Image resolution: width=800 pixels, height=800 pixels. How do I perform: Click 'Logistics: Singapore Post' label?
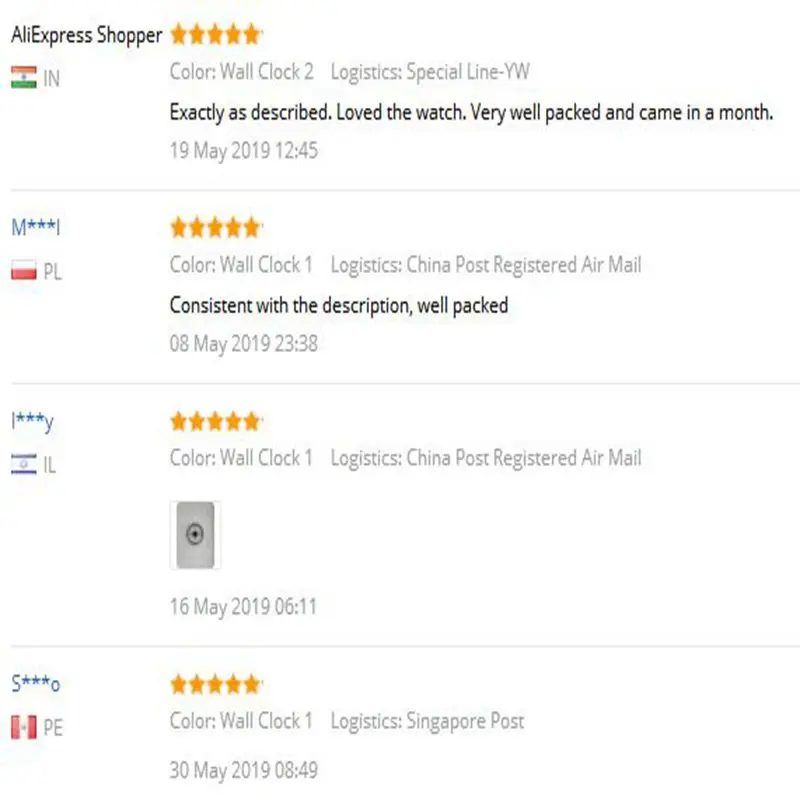click(x=428, y=721)
